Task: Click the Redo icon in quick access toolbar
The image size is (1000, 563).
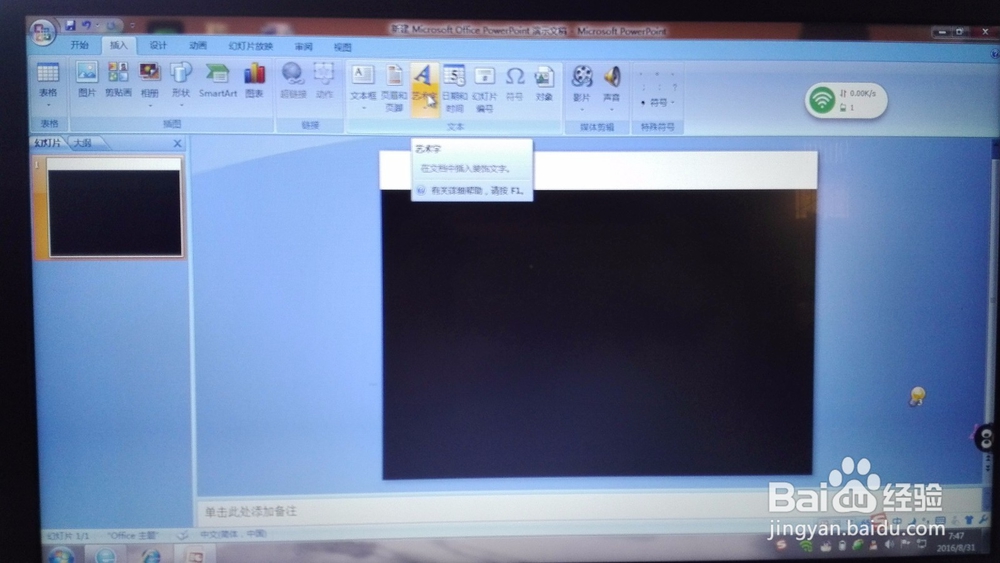Action: click(112, 26)
